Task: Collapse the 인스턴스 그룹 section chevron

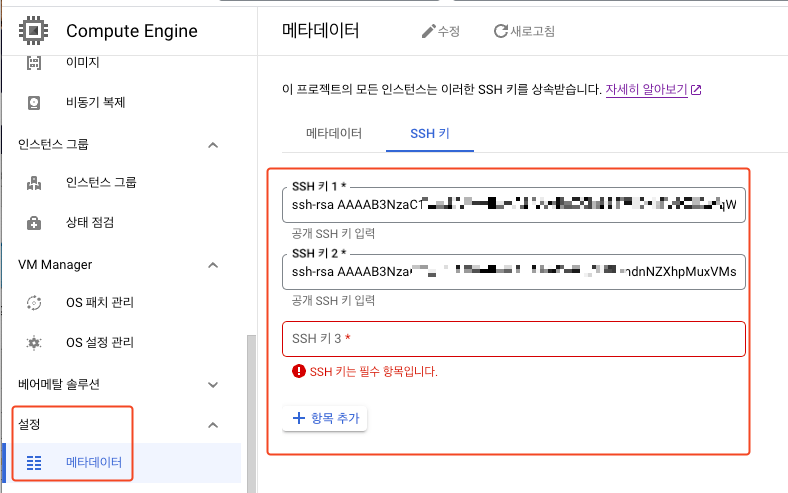Action: 213,145
